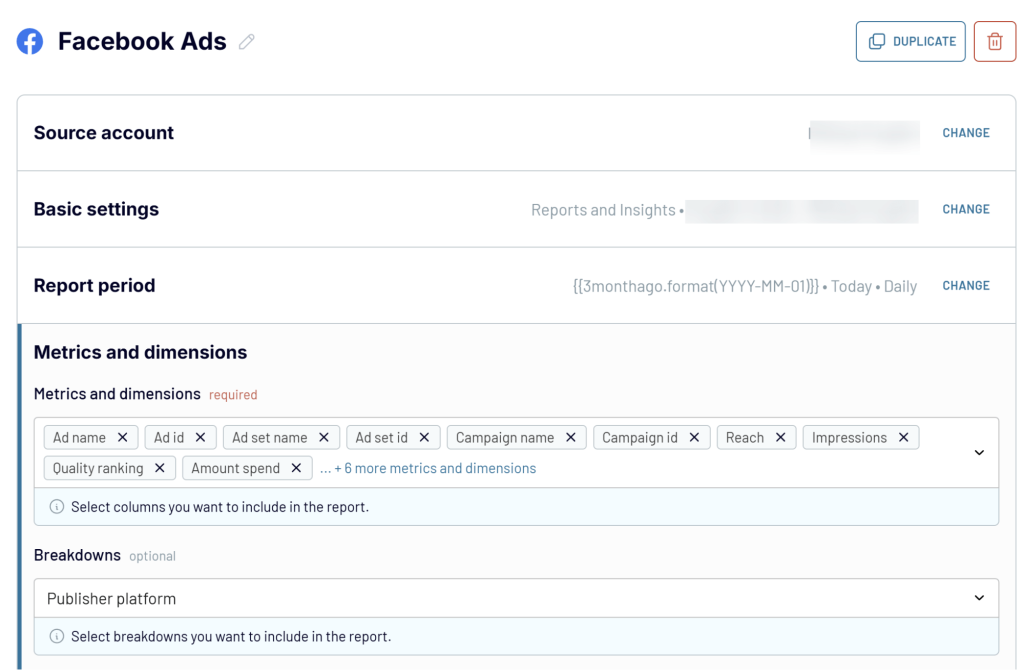Click the red trash icon to delete
This screenshot has height=670, width=1024.
(995, 41)
